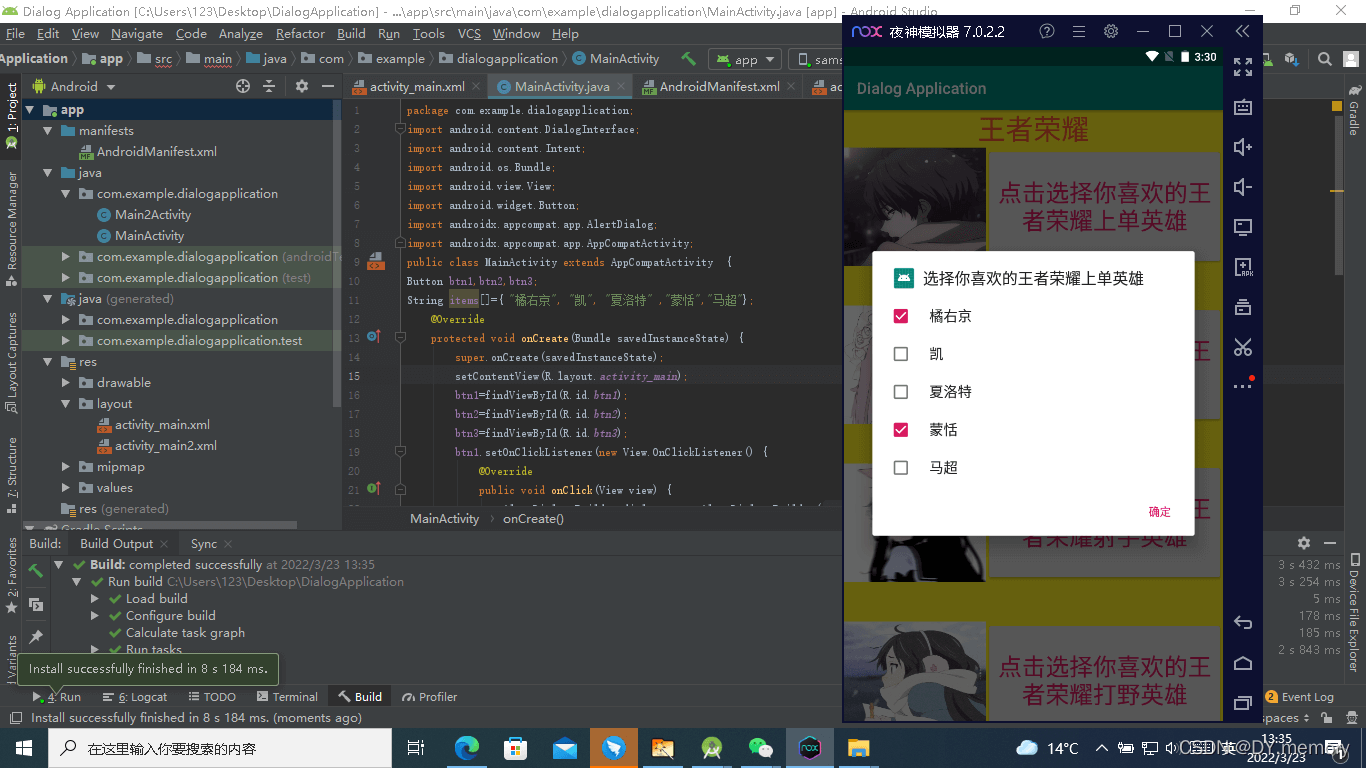Viewport: 1366px width, 768px height.
Task: Check 凯 checkbox in dialog
Action: [x=901, y=354]
